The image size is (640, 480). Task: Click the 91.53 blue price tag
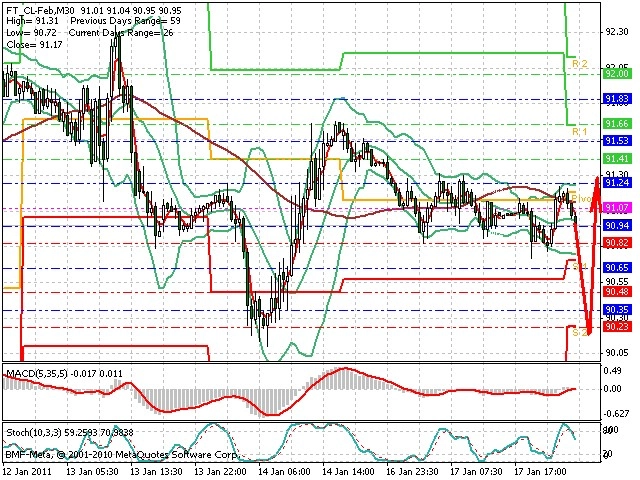point(617,141)
